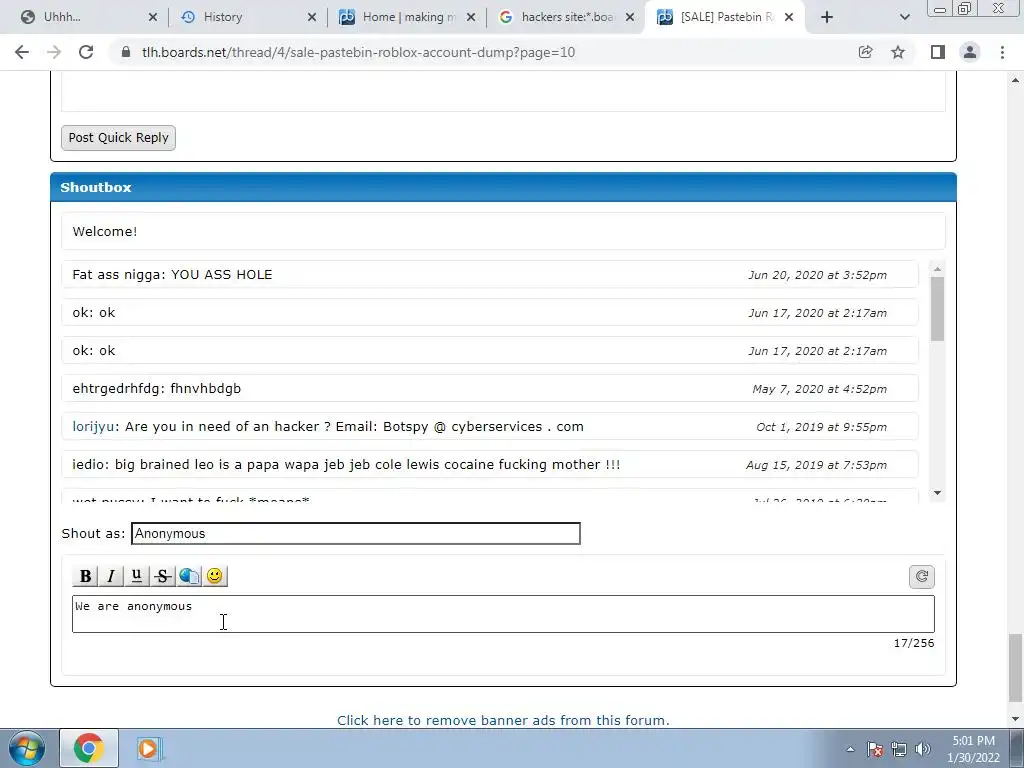Image resolution: width=1024 pixels, height=768 pixels.
Task: Close the hackers site Google tab
Action: [x=630, y=17]
